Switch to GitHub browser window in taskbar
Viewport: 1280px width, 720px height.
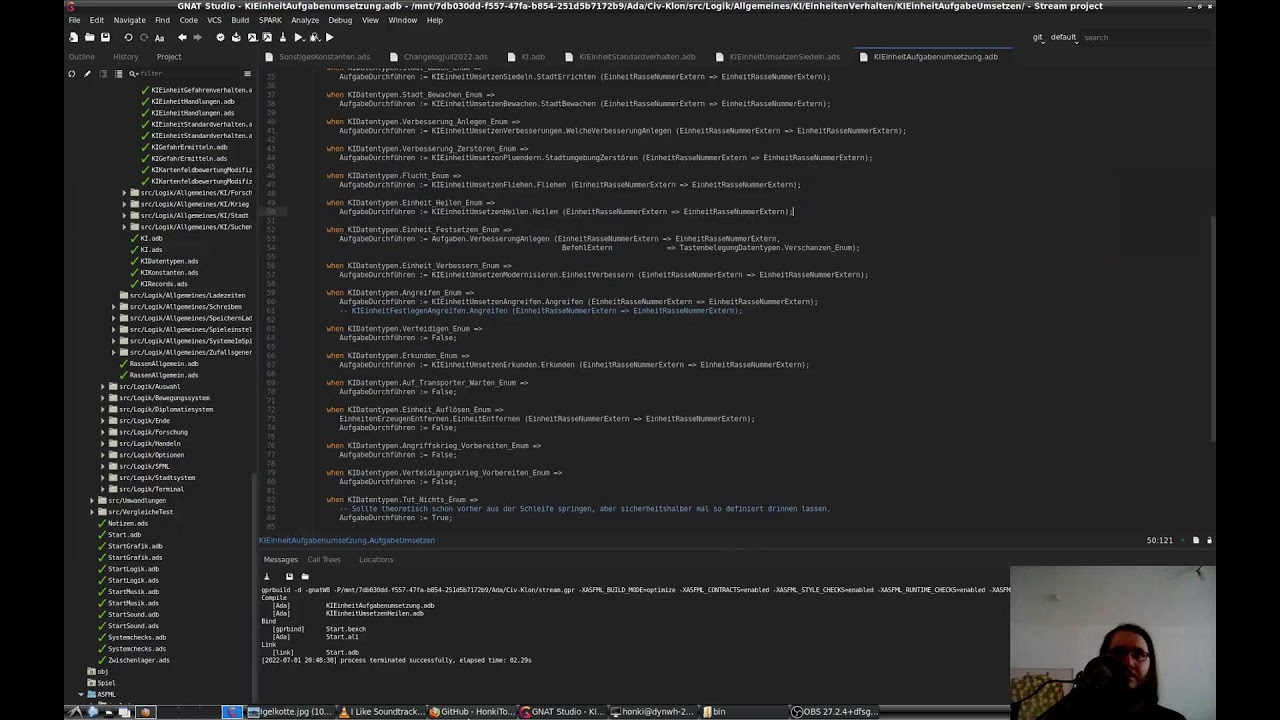[x=473, y=712]
